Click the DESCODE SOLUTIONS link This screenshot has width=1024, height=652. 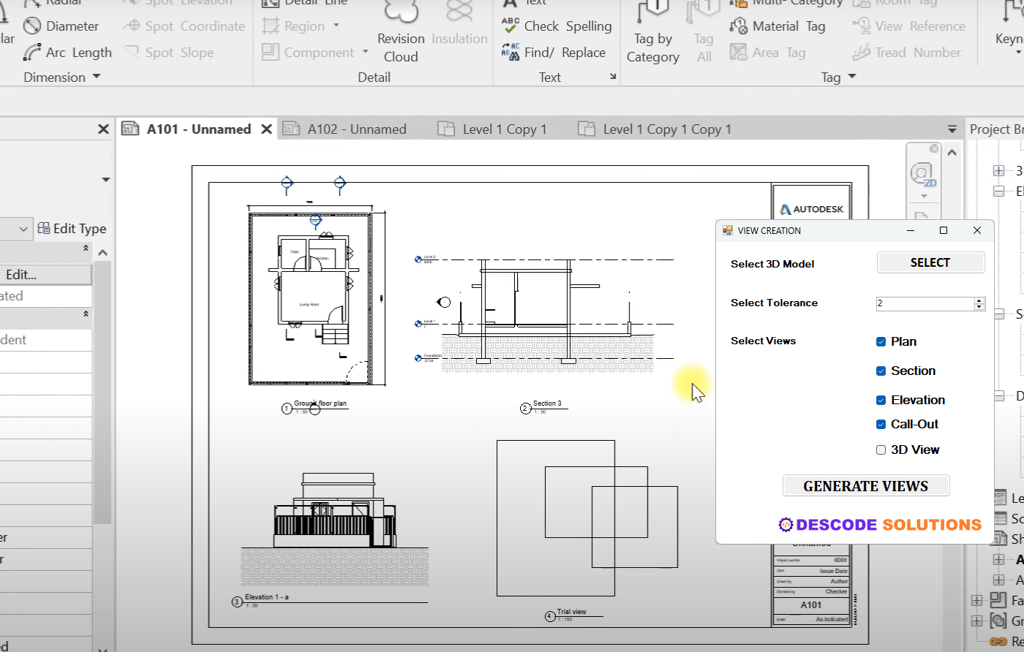(880, 525)
